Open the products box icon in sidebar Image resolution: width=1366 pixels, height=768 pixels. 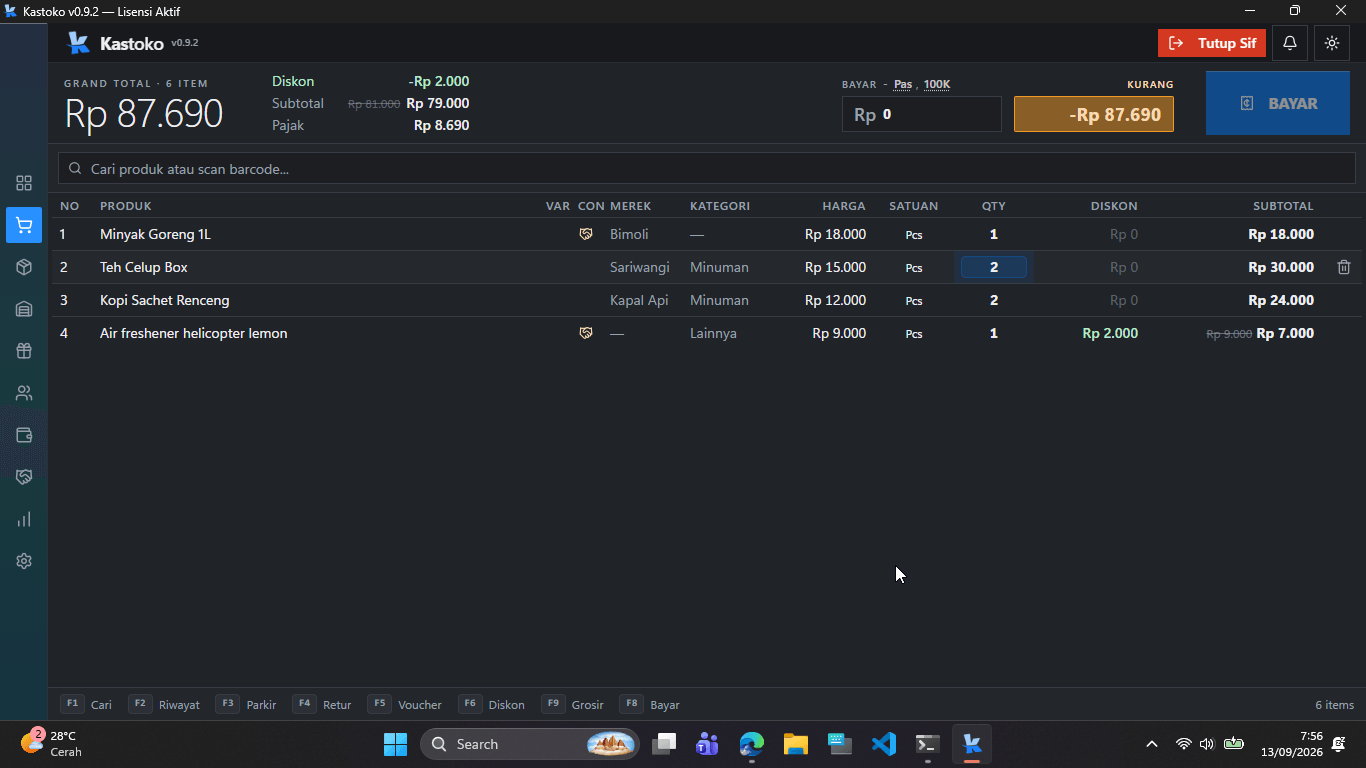point(24,267)
